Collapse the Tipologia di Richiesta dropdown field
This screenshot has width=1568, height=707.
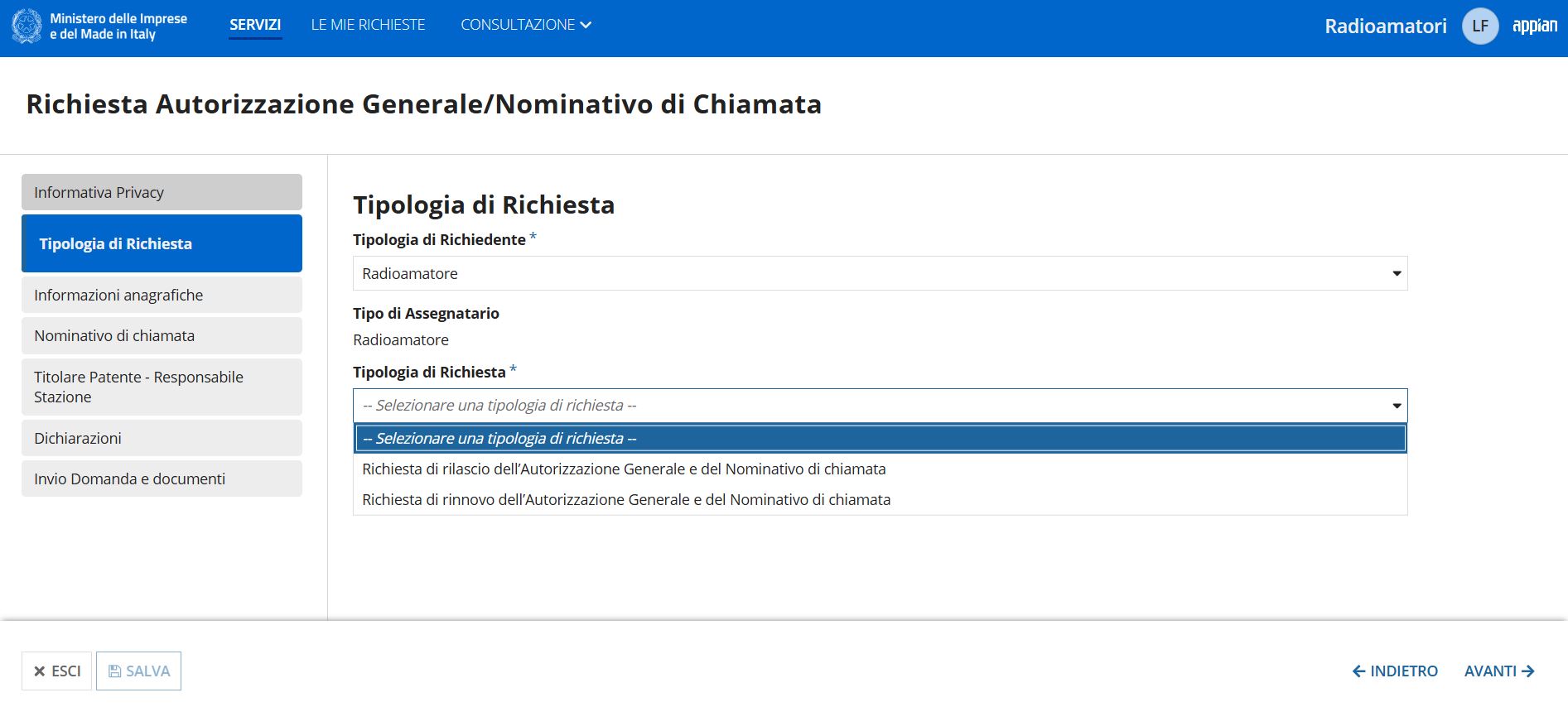click(880, 406)
